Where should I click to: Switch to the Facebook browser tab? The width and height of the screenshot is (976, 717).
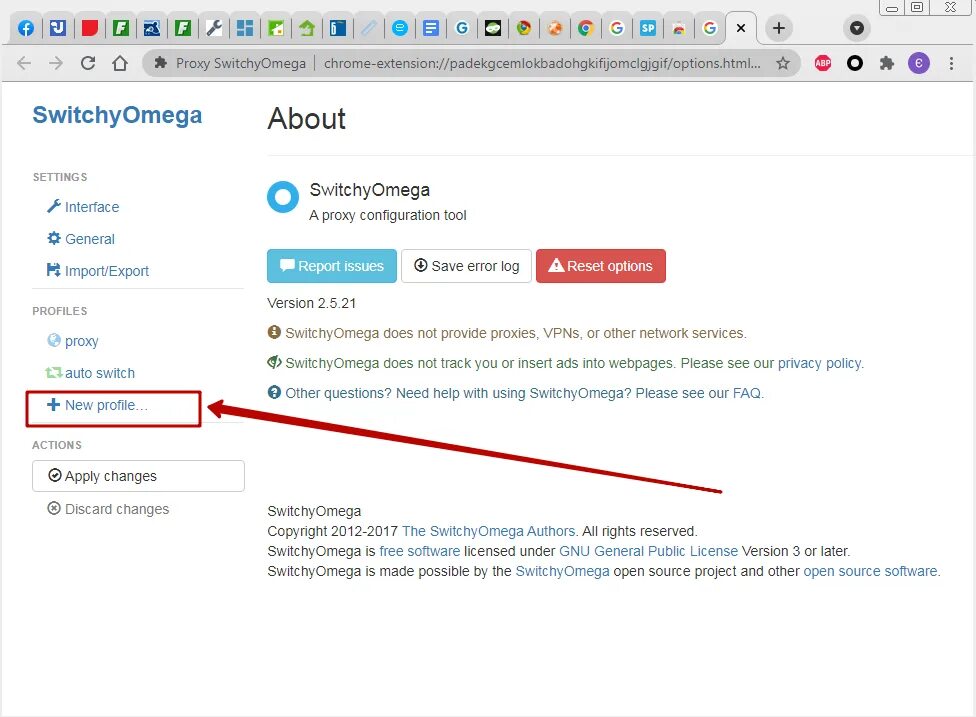(26, 28)
